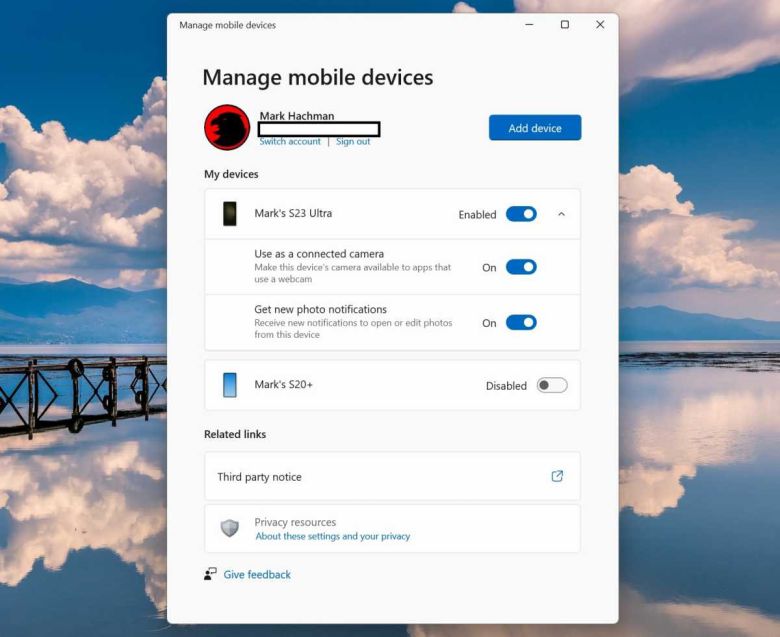Click the Manage mobile devices title bar text
780x637 pixels.
227,25
